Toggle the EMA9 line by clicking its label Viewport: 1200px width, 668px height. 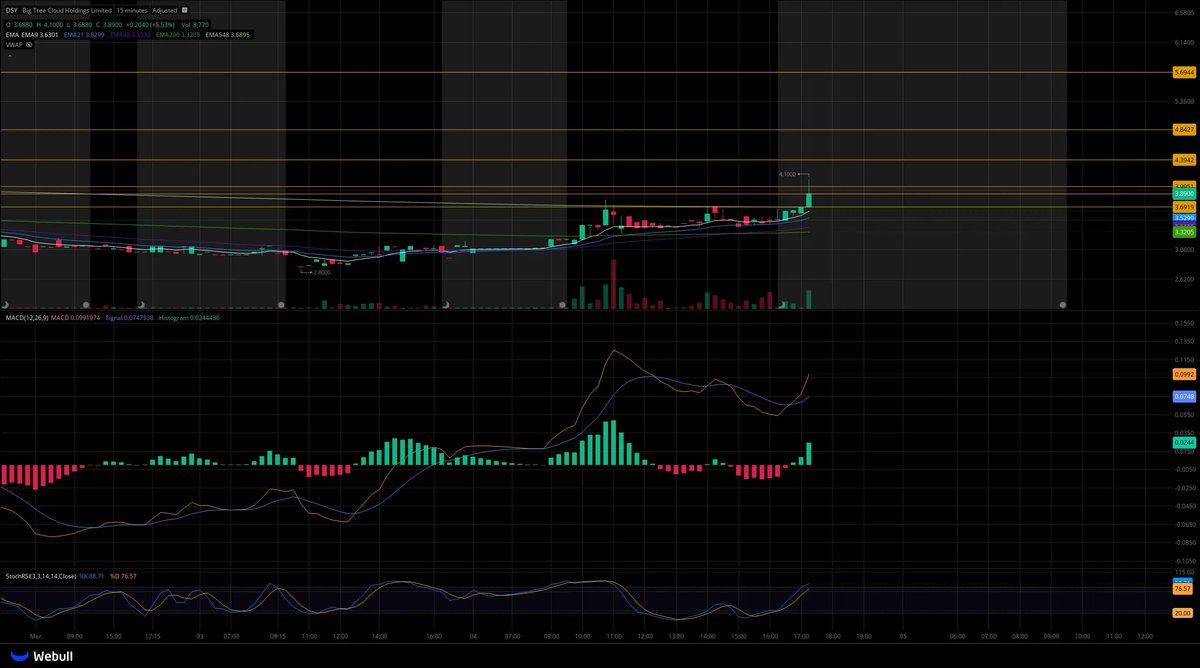[38, 33]
